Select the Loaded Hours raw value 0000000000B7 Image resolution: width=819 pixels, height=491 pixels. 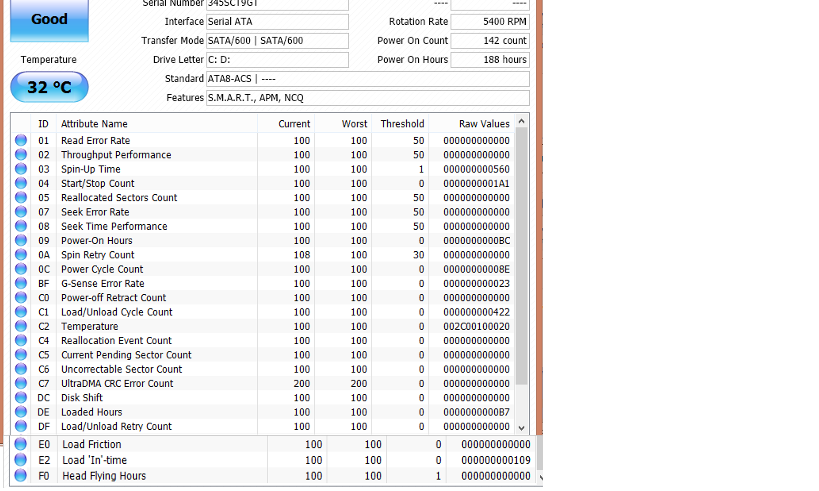tap(476, 412)
